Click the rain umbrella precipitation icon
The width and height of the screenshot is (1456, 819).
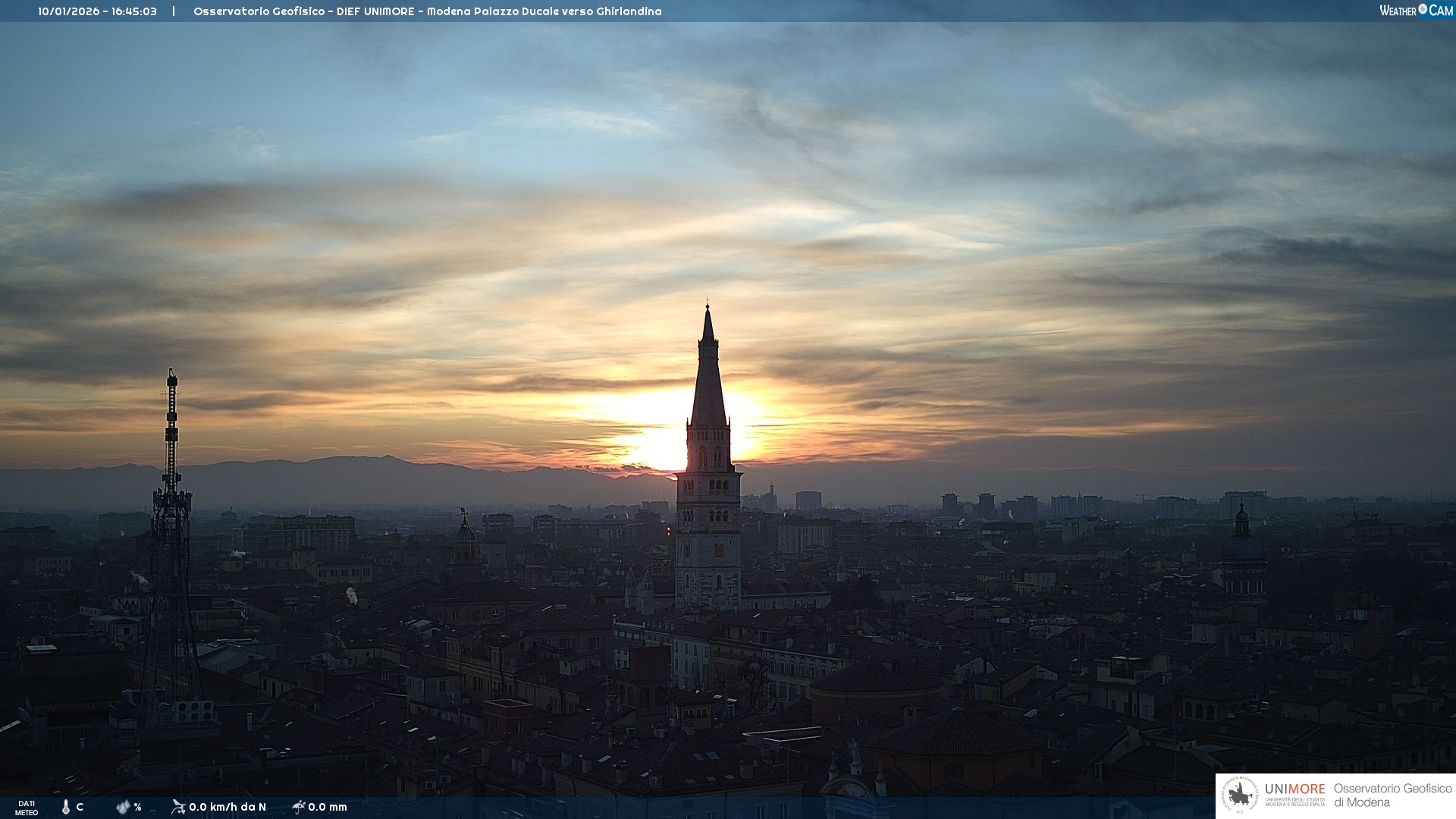pyautogui.click(x=299, y=806)
